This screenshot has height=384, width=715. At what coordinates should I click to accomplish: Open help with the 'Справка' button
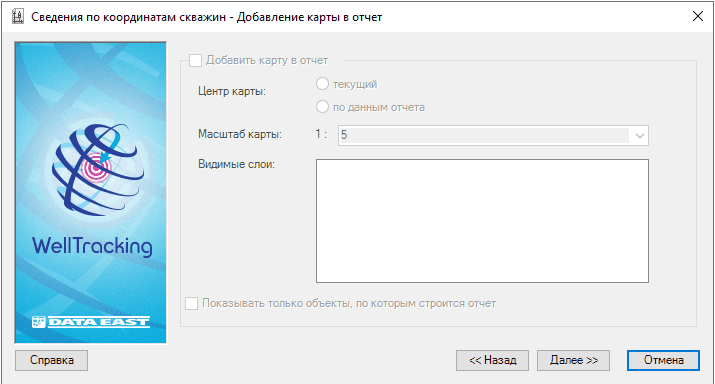(52, 360)
